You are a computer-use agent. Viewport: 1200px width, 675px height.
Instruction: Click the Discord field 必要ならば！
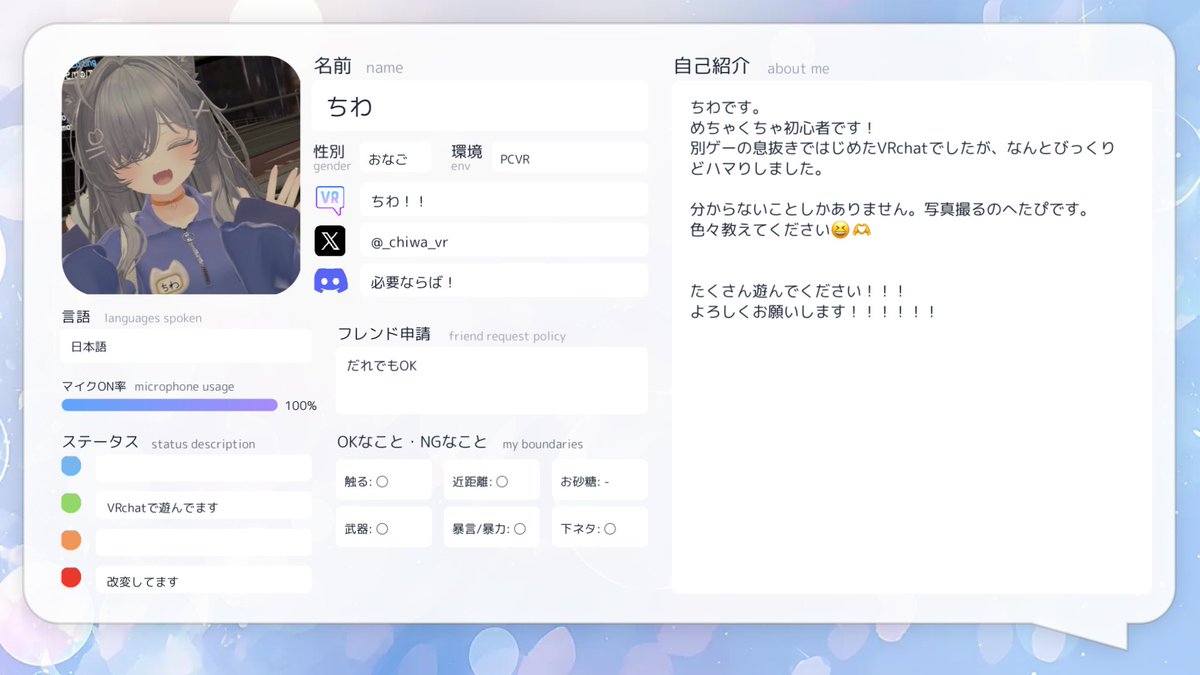coord(504,281)
